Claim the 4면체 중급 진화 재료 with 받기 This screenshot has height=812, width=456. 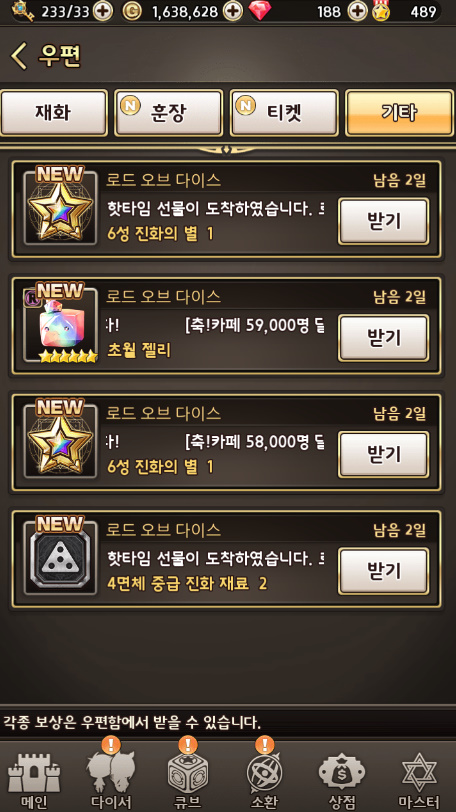(384, 571)
